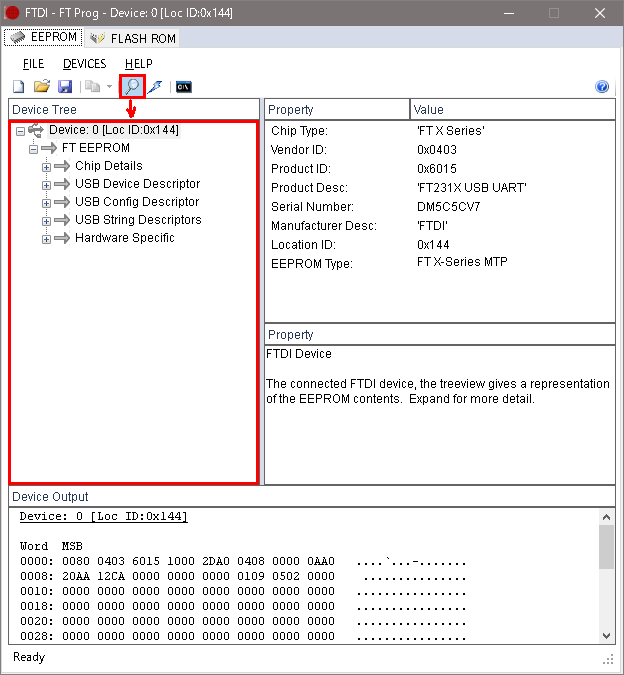Click the arrow icon beside FT EEPROM
The image size is (624, 675).
(49, 149)
